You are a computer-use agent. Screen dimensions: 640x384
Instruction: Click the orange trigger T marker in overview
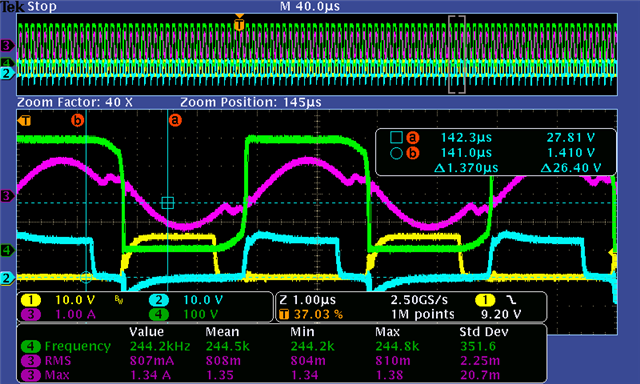pos(239,24)
